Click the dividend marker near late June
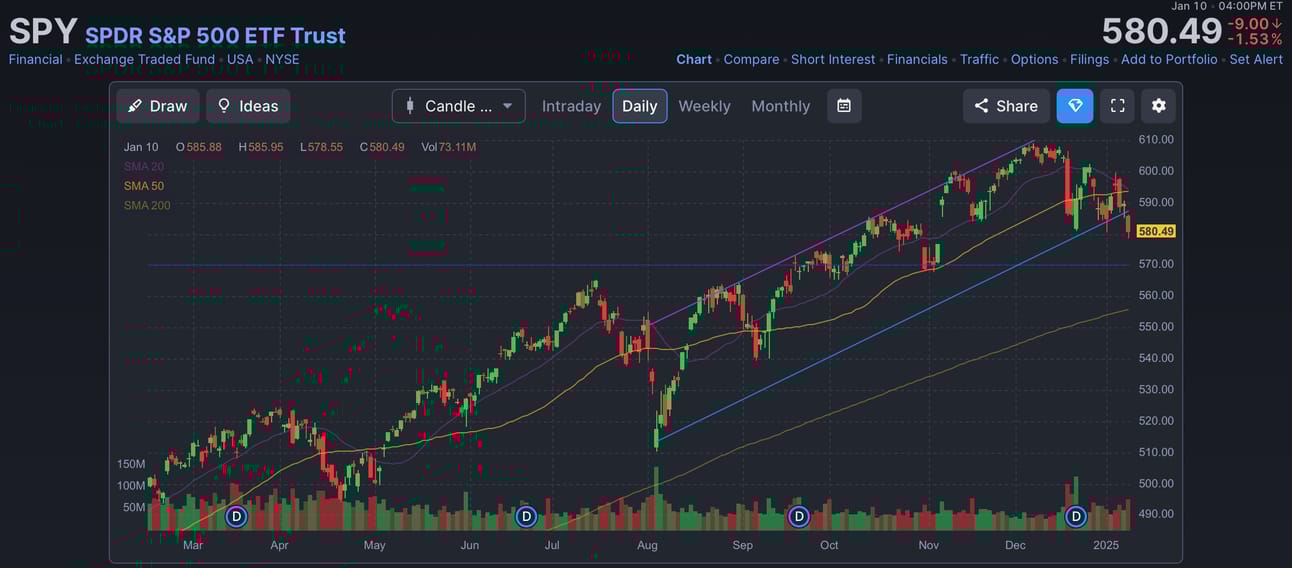Viewport: 1292px width, 568px height. [x=526, y=516]
